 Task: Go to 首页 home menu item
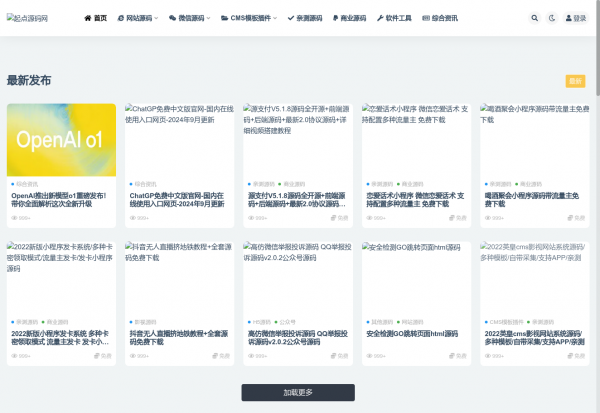tap(96, 18)
